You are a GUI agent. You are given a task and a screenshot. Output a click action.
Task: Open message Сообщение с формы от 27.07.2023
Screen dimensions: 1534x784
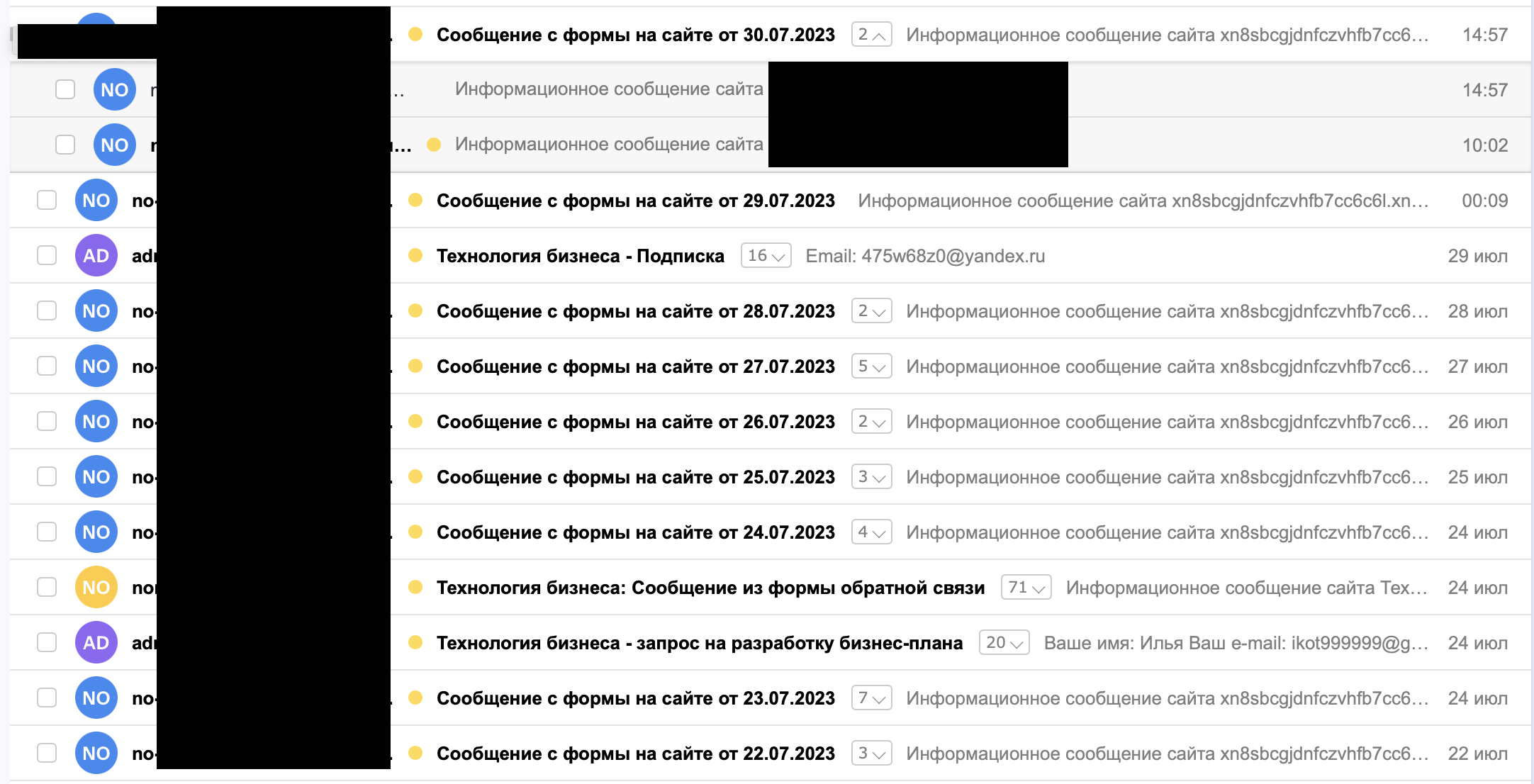click(x=636, y=366)
